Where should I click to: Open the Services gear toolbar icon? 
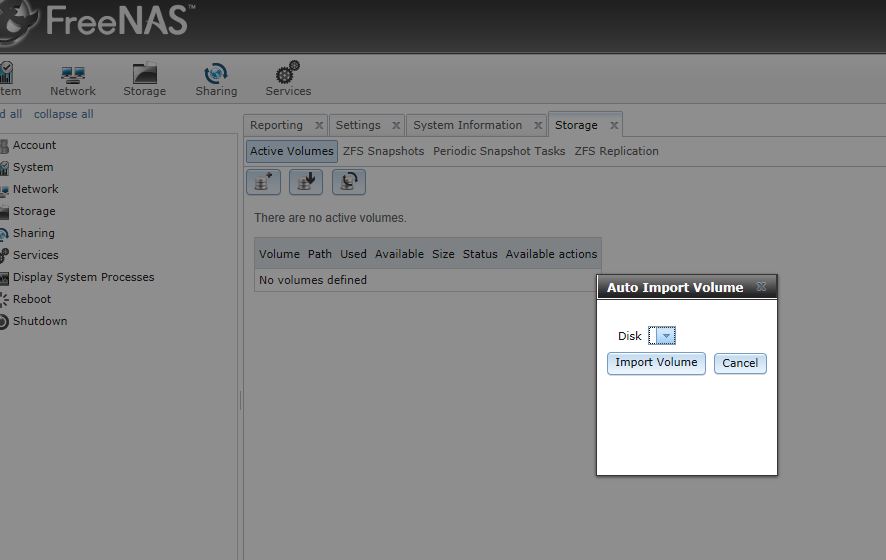click(x=288, y=80)
